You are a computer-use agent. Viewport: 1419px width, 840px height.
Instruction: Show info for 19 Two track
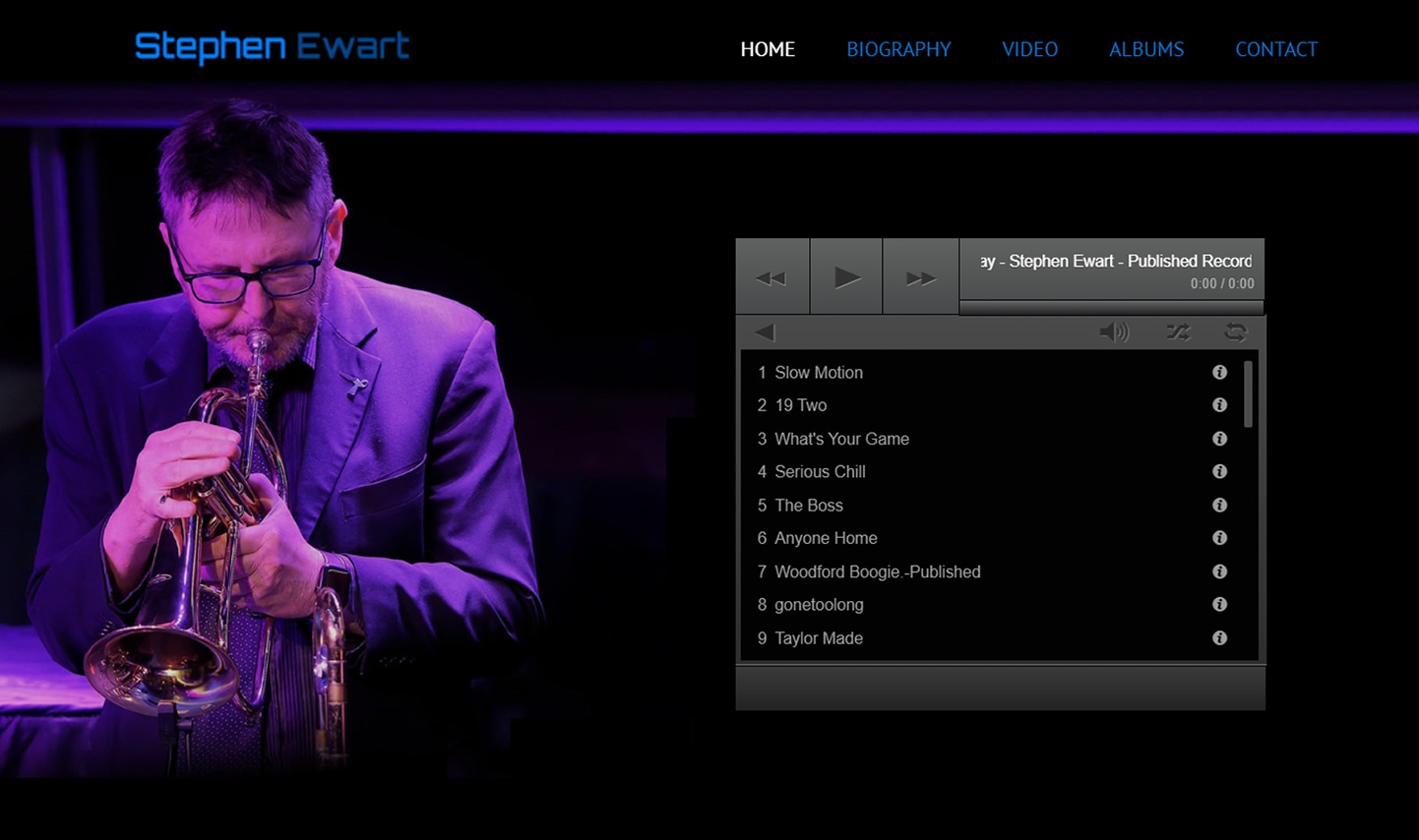[x=1219, y=405]
